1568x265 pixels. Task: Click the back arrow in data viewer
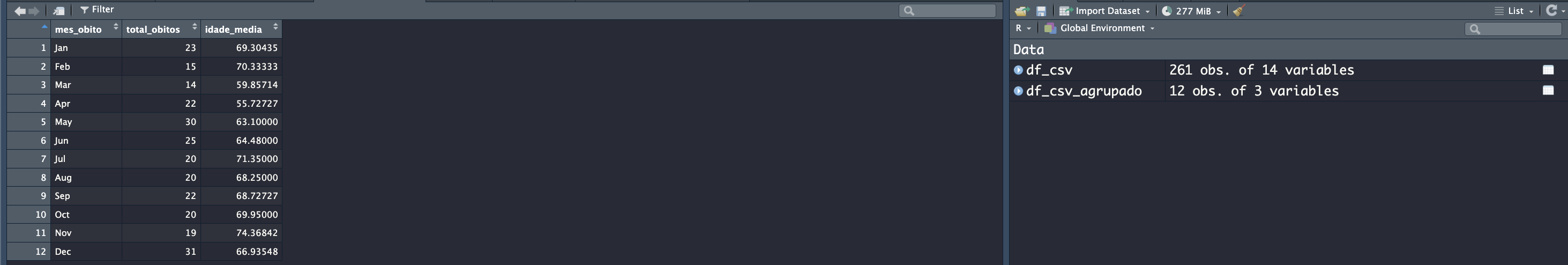tap(20, 11)
